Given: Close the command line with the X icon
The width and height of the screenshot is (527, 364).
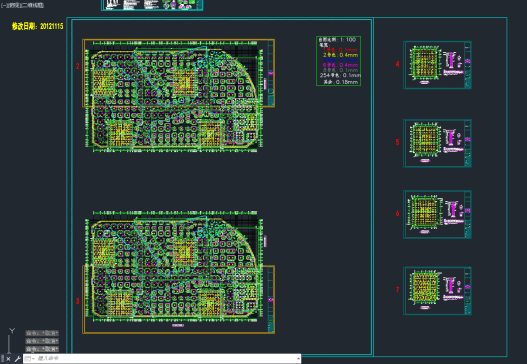Looking at the screenshot, I should (8, 359).
